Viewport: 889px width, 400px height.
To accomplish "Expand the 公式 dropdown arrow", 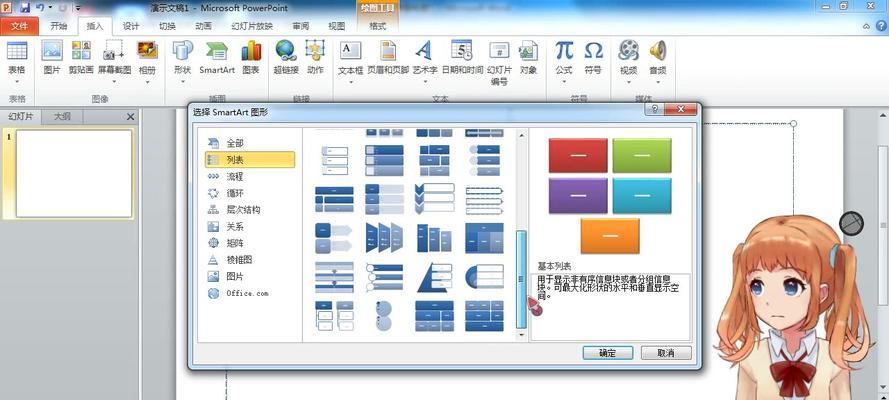I will coord(564,82).
